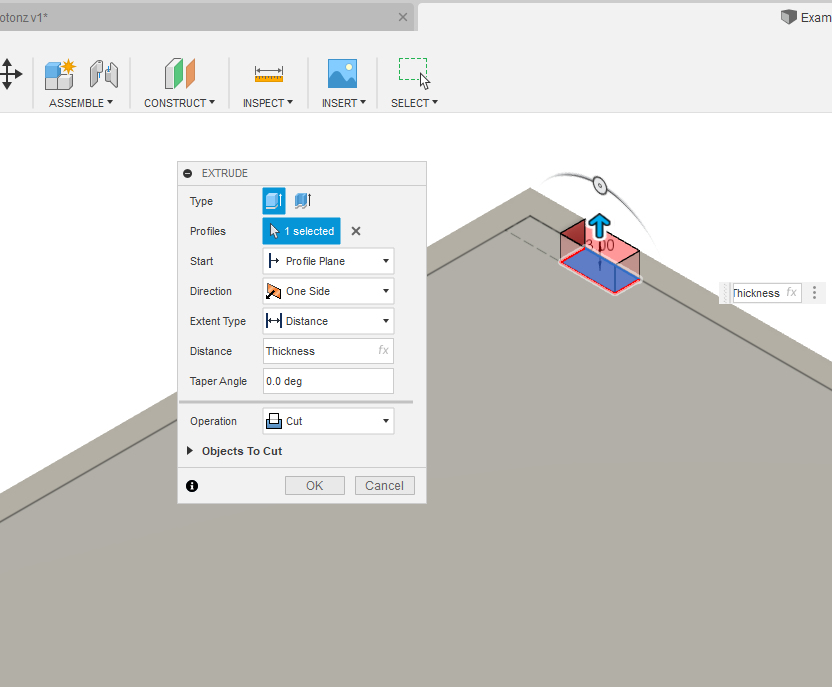Click the blue distance arrow manipulator

pyautogui.click(x=600, y=225)
